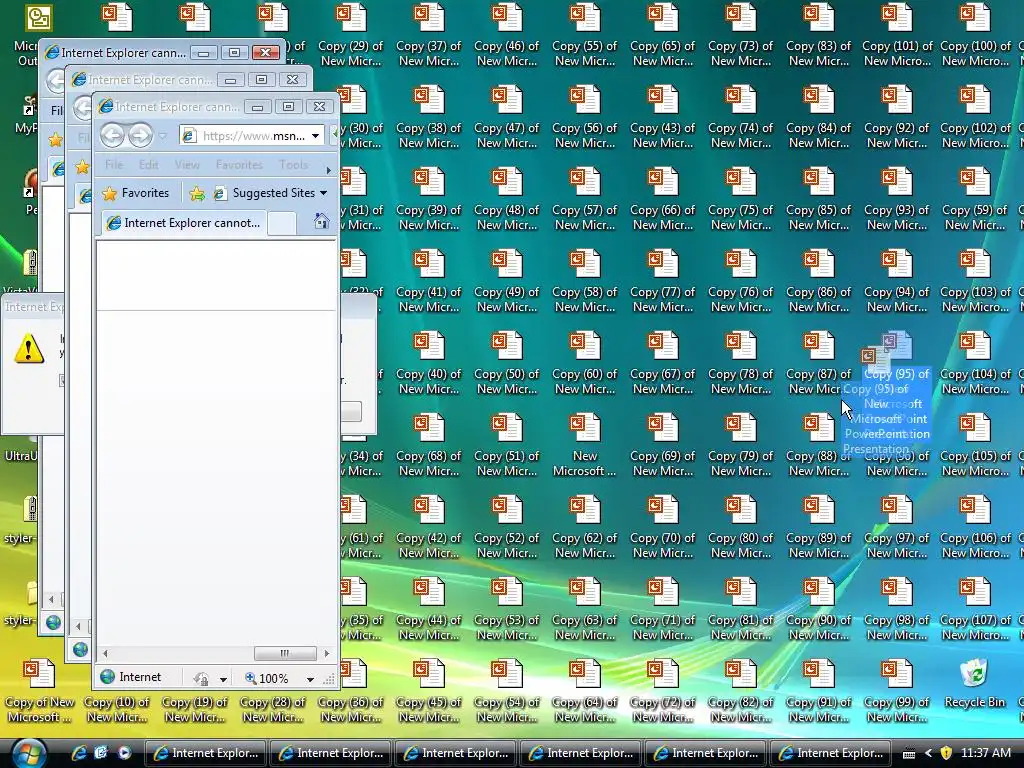This screenshot has height=768, width=1024.
Task: Click the keyboard icon in the system tray
Action: coord(909,754)
